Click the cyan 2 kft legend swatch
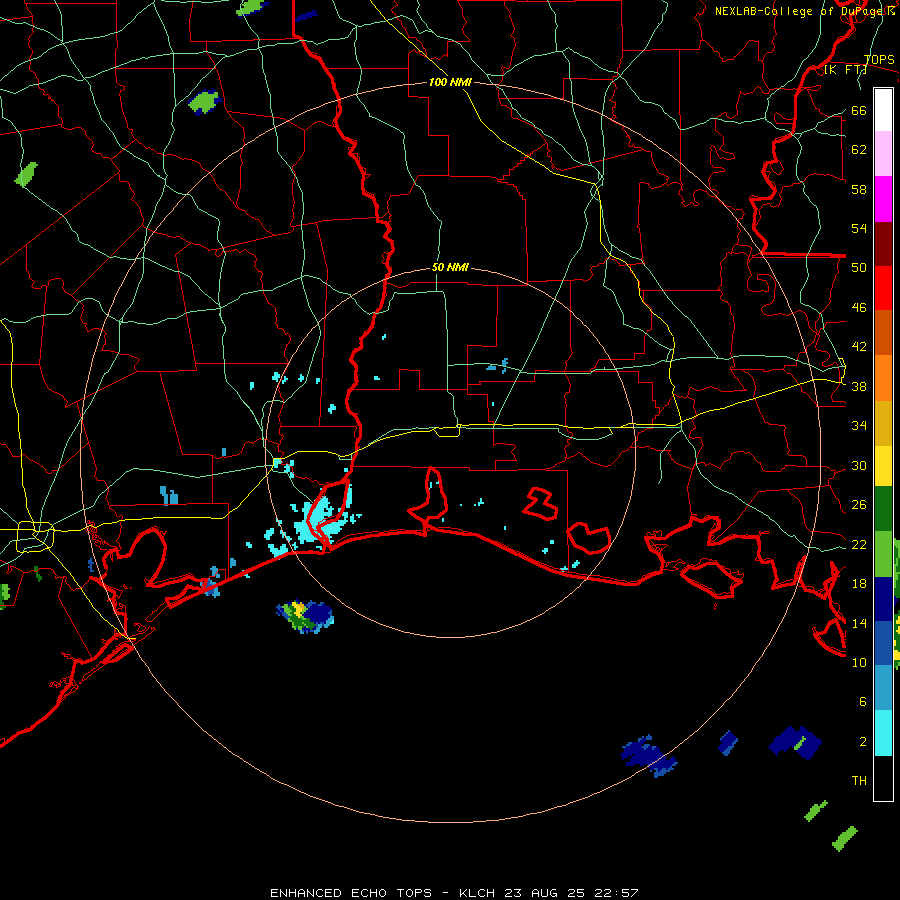Image resolution: width=900 pixels, height=900 pixels. tap(883, 733)
